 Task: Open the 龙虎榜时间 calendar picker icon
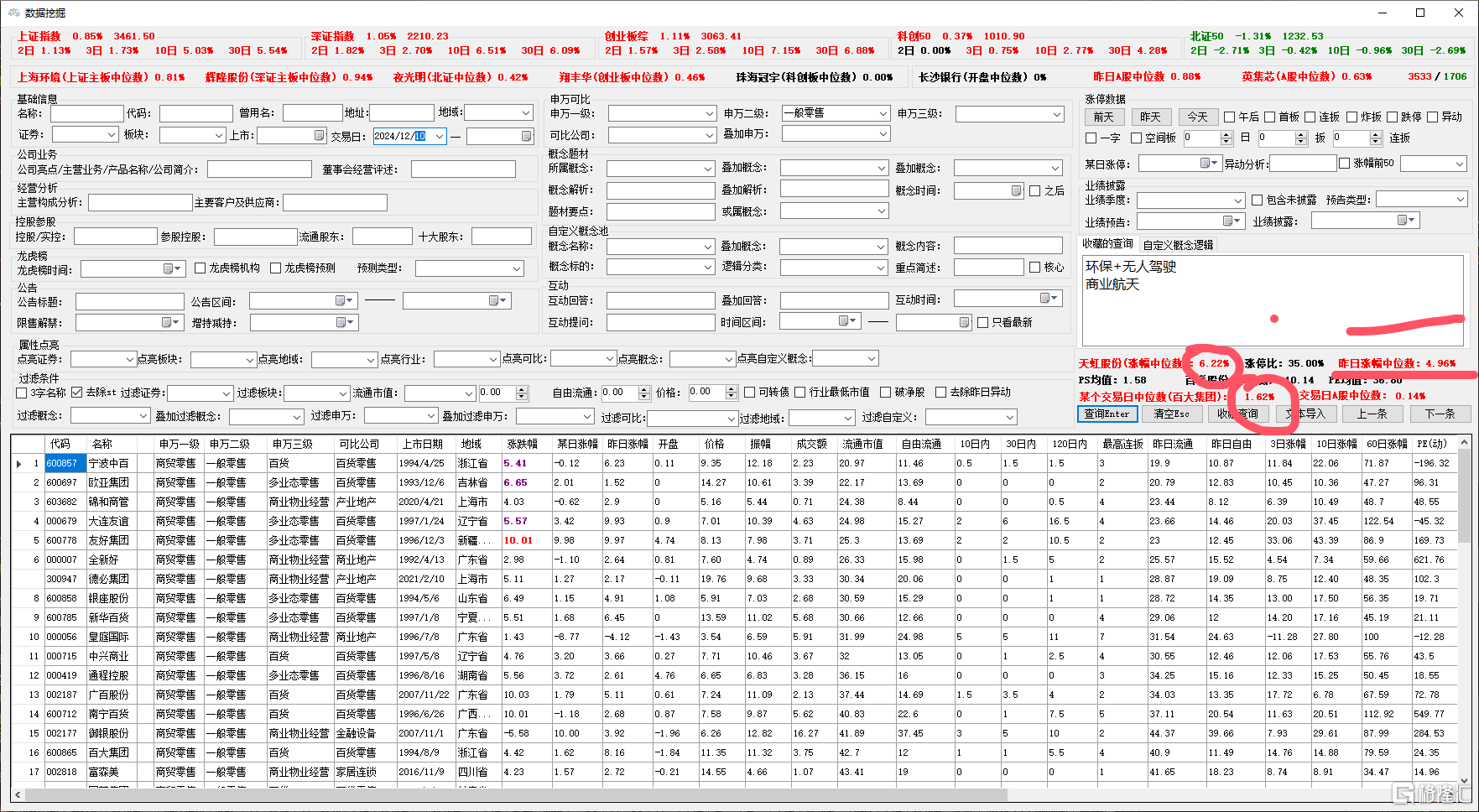tap(172, 268)
